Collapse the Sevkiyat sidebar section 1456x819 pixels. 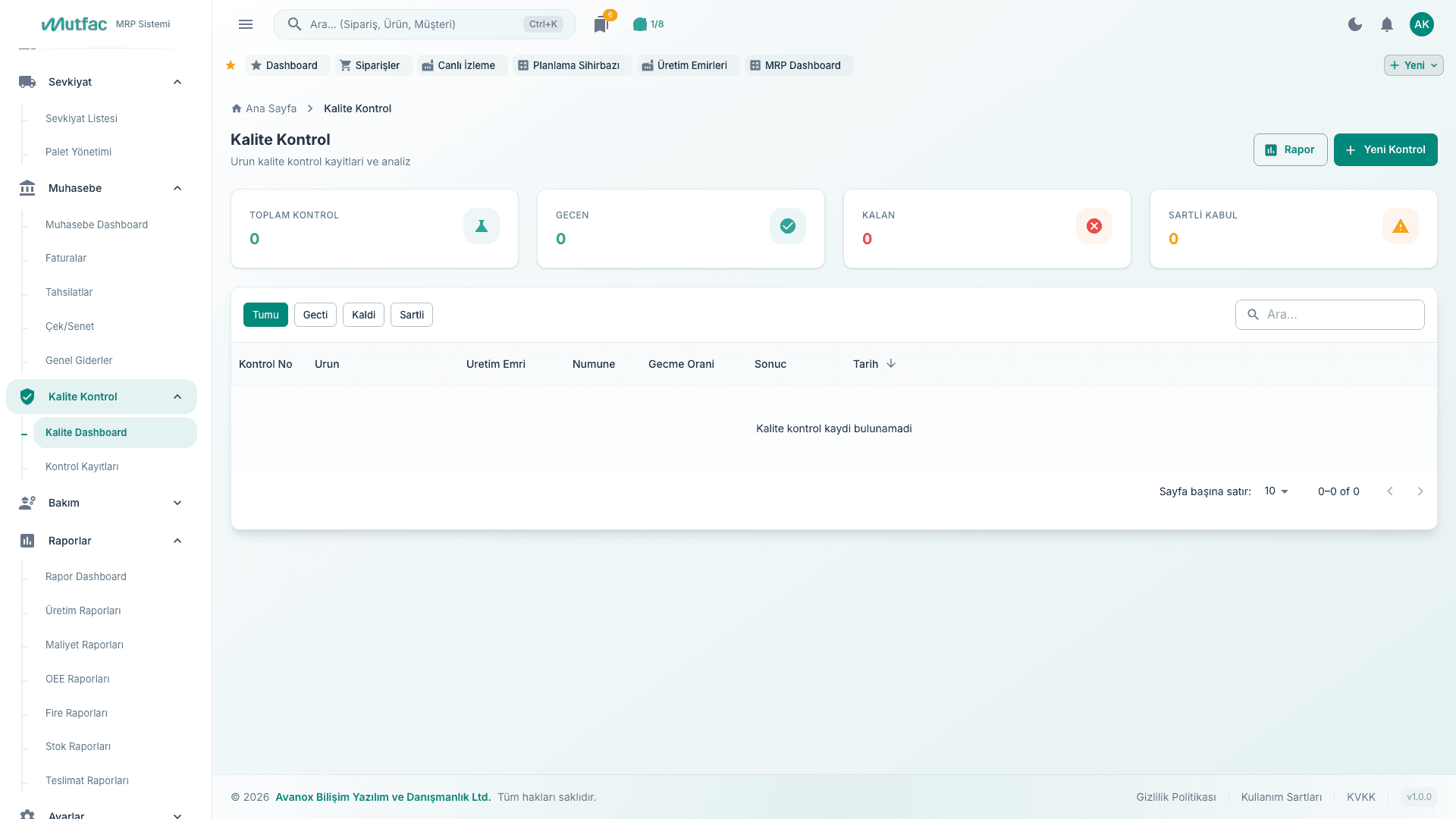tap(177, 82)
